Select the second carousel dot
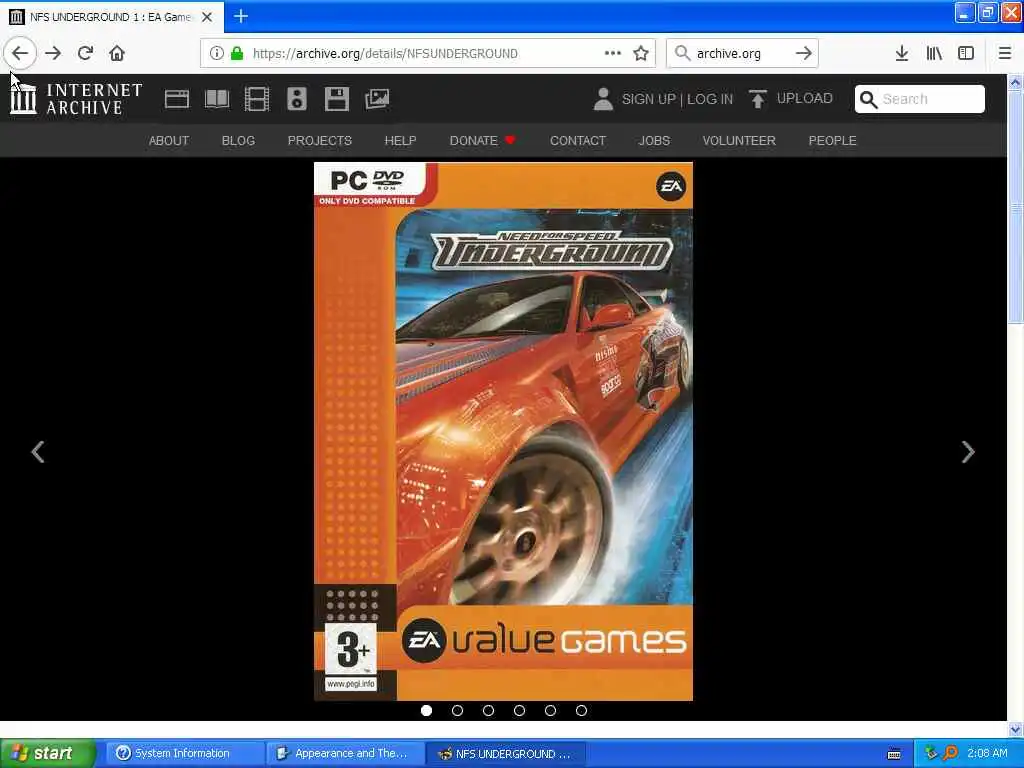The width and height of the screenshot is (1024, 768). 457,710
